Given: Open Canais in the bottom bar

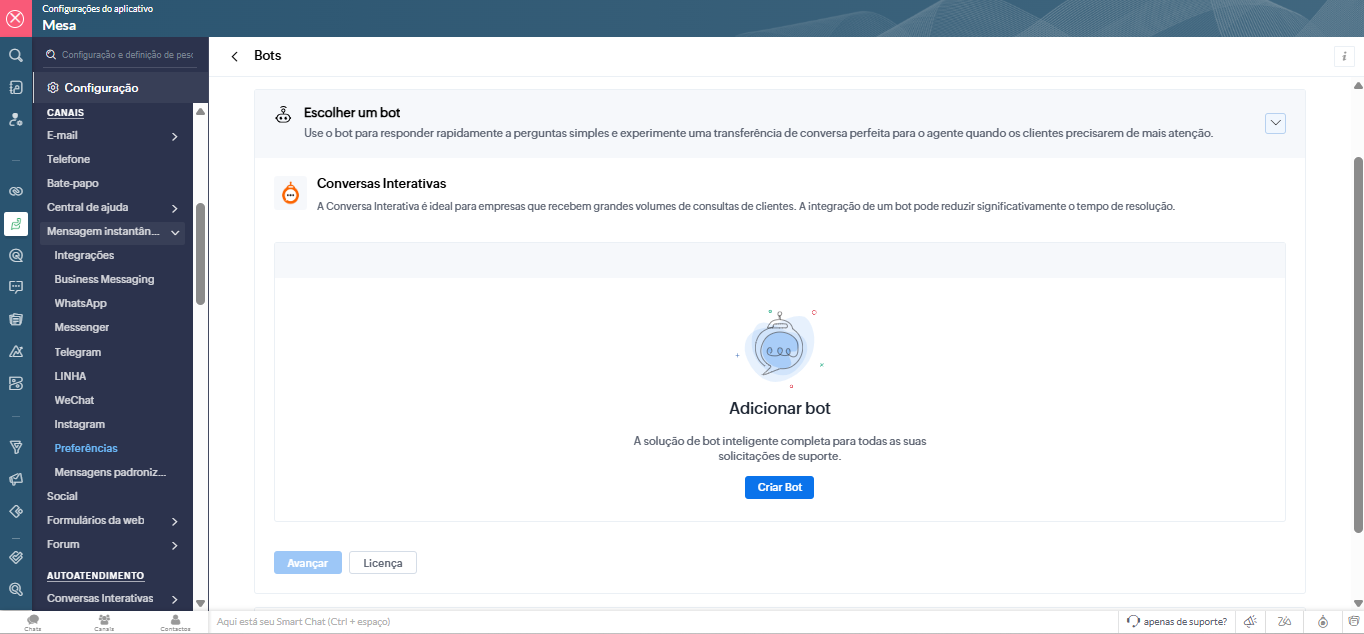Looking at the screenshot, I should click(x=104, y=622).
